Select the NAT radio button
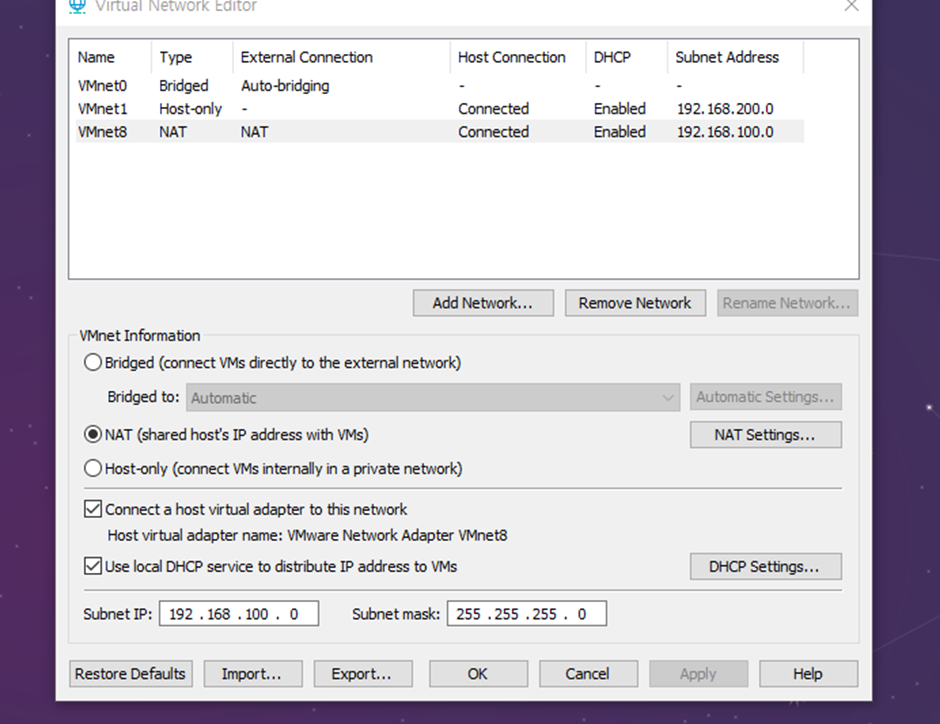The height and width of the screenshot is (724, 940). 93,435
